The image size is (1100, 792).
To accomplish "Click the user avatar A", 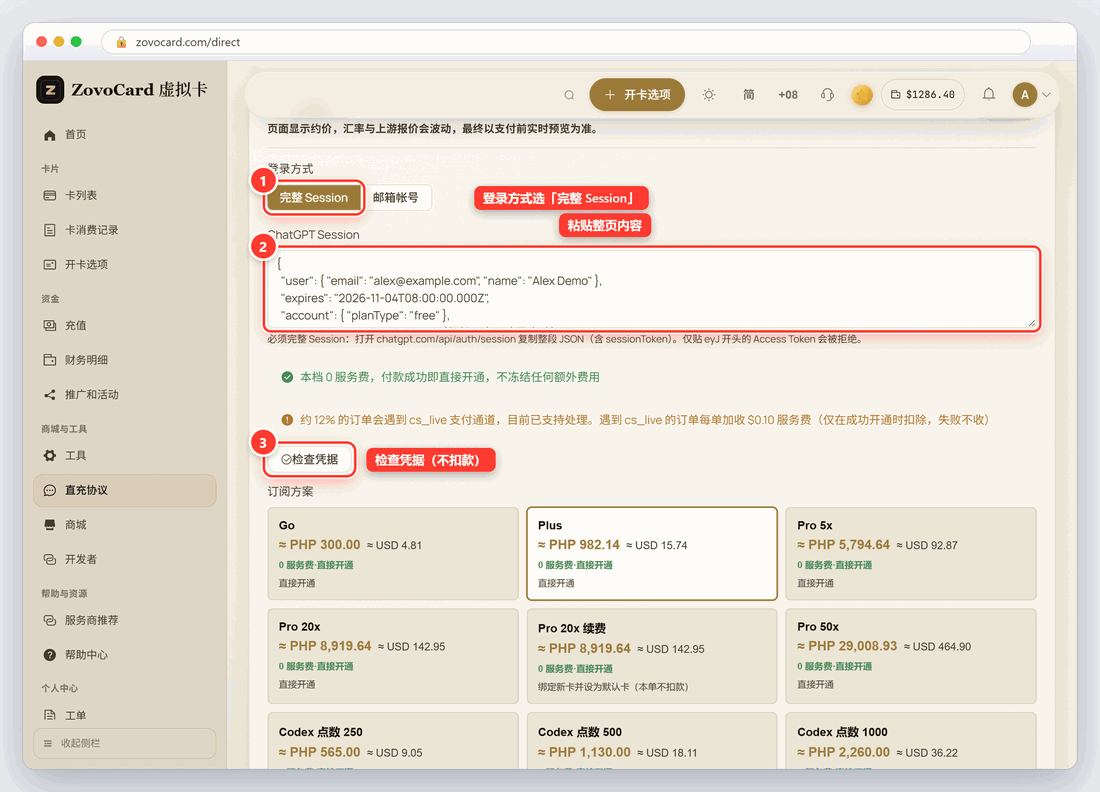I will pos(1024,95).
